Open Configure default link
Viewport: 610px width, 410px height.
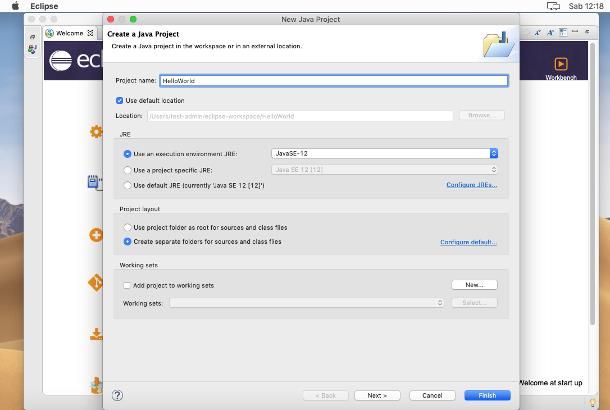(468, 242)
